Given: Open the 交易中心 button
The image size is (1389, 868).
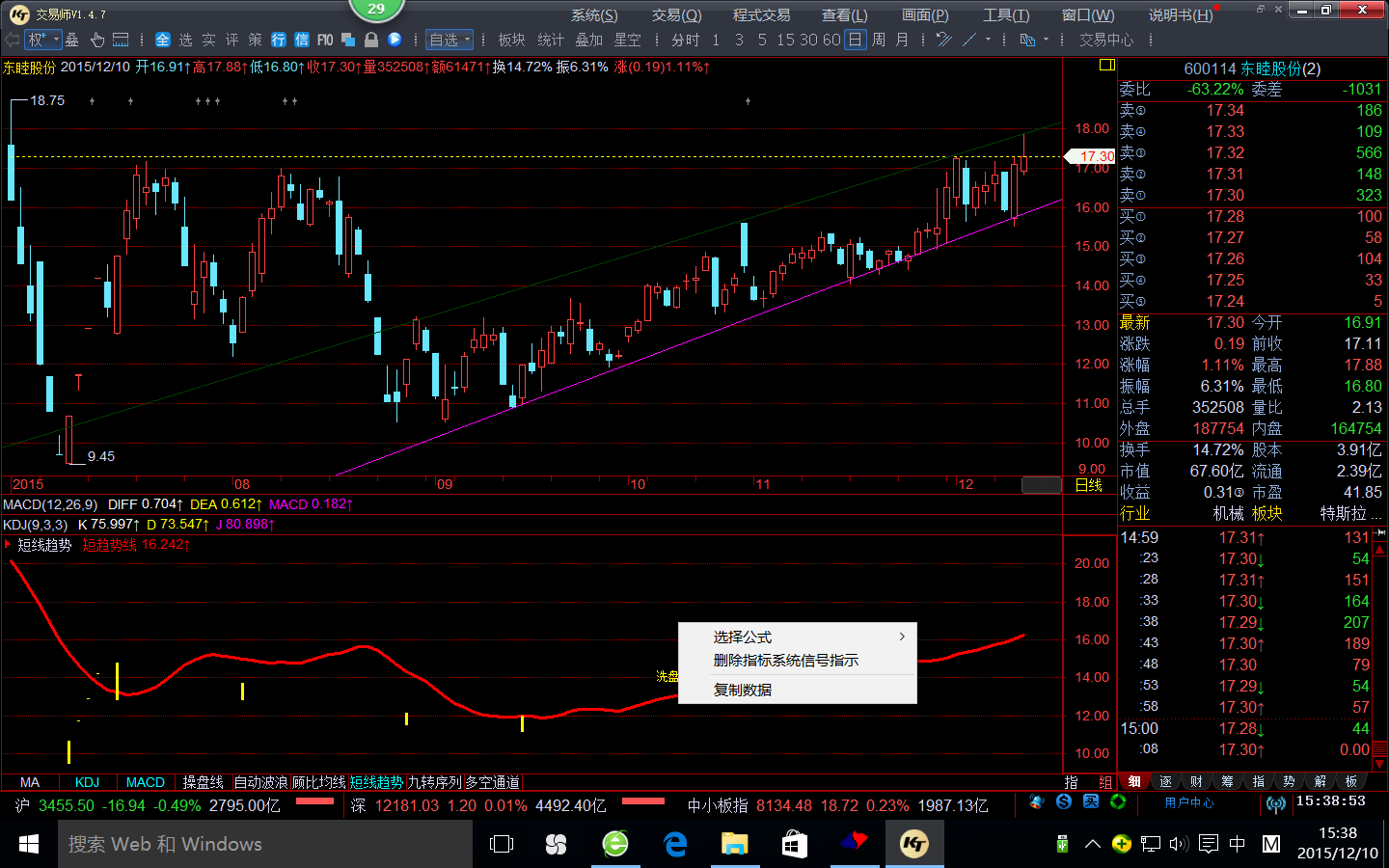Looking at the screenshot, I should coord(1106,40).
